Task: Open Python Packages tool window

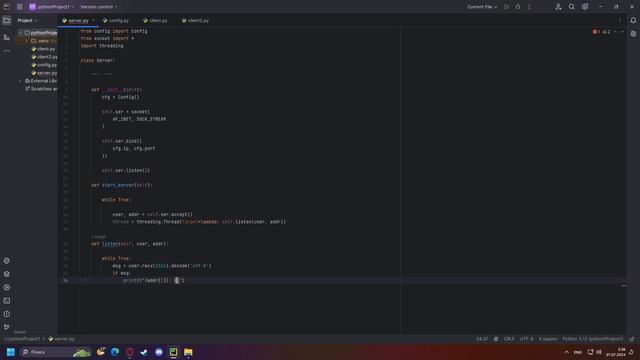Action: (7, 274)
